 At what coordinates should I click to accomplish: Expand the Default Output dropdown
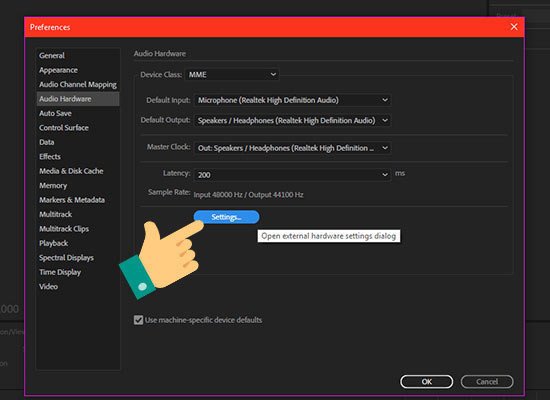pos(293,120)
